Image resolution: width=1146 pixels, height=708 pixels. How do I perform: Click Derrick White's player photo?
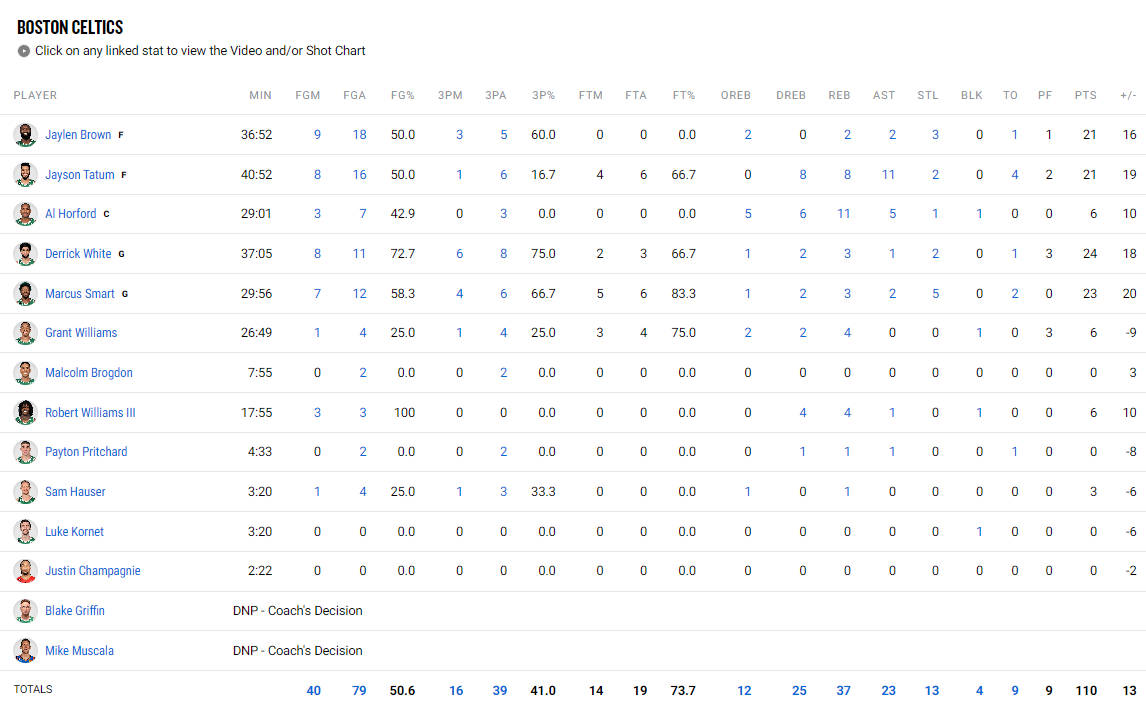[x=25, y=254]
